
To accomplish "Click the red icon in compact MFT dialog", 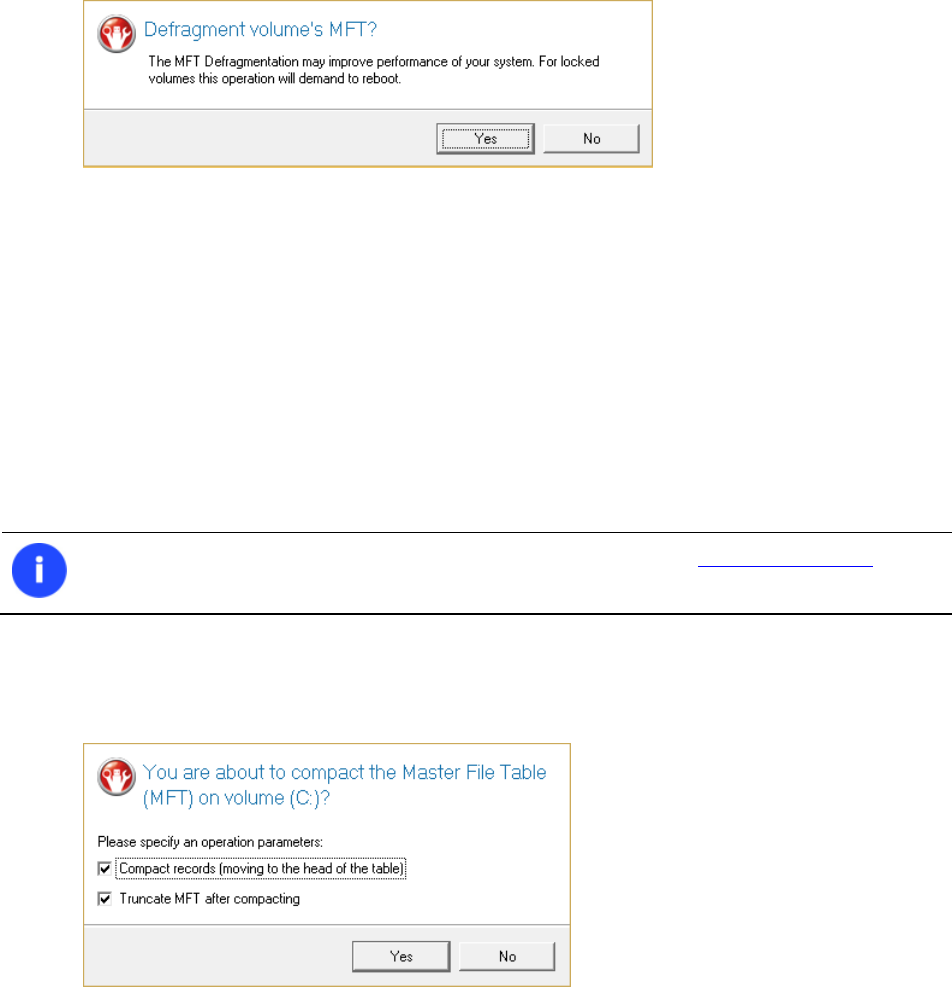I will 116,776.
